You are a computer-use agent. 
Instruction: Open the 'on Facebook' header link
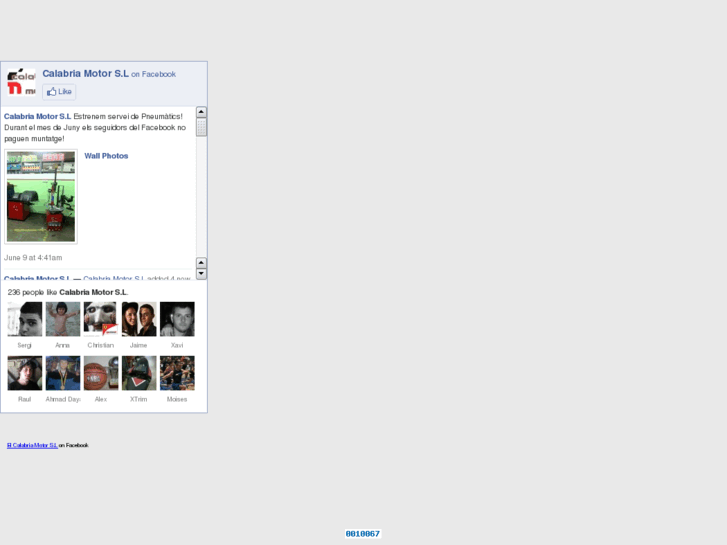153,74
